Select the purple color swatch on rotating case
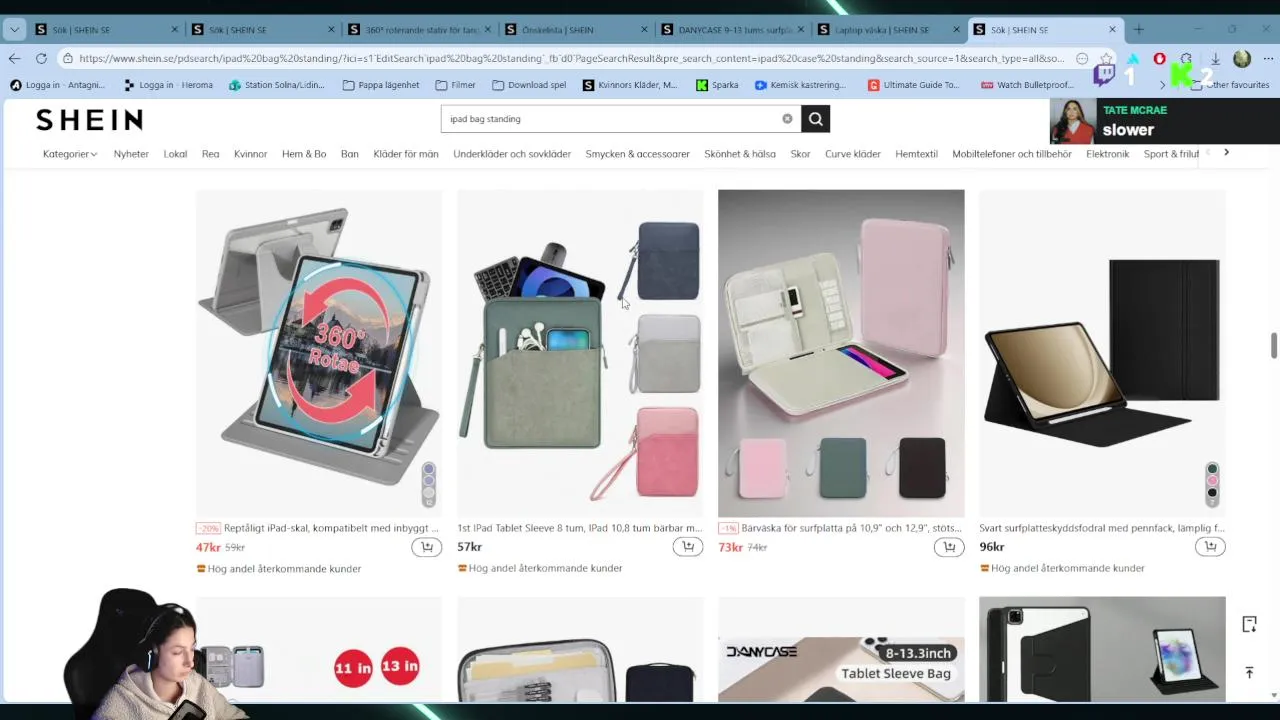 point(428,470)
